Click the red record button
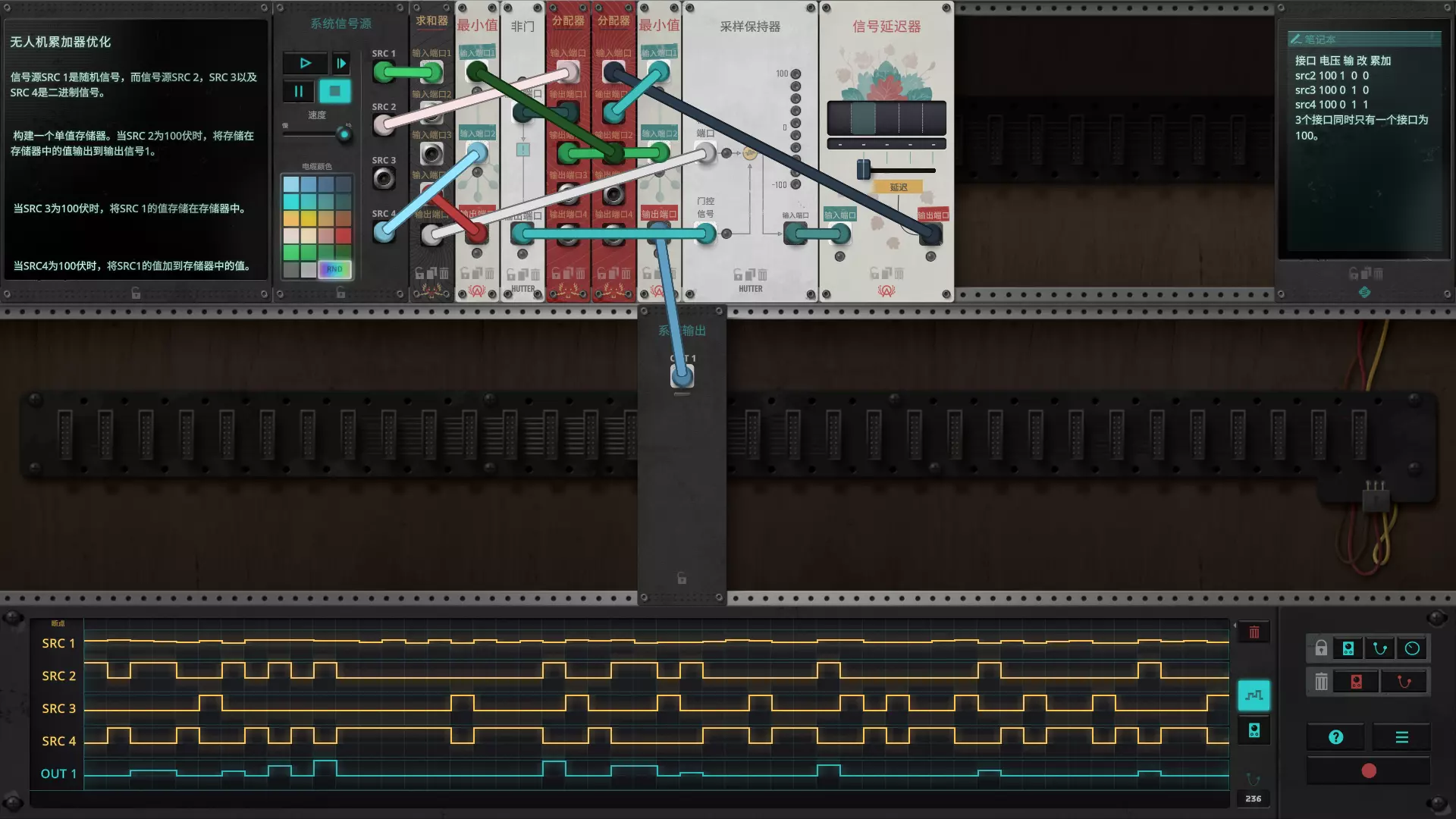Screen dimensions: 1456x819 [x=1368, y=771]
